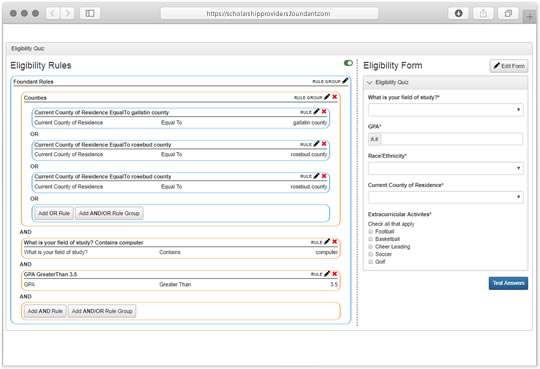Show all tabs overview icon

click(508, 13)
